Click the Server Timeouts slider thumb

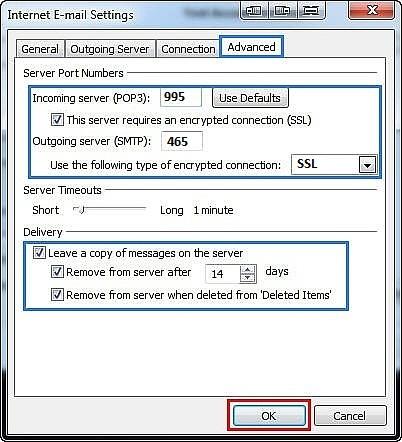[82, 210]
